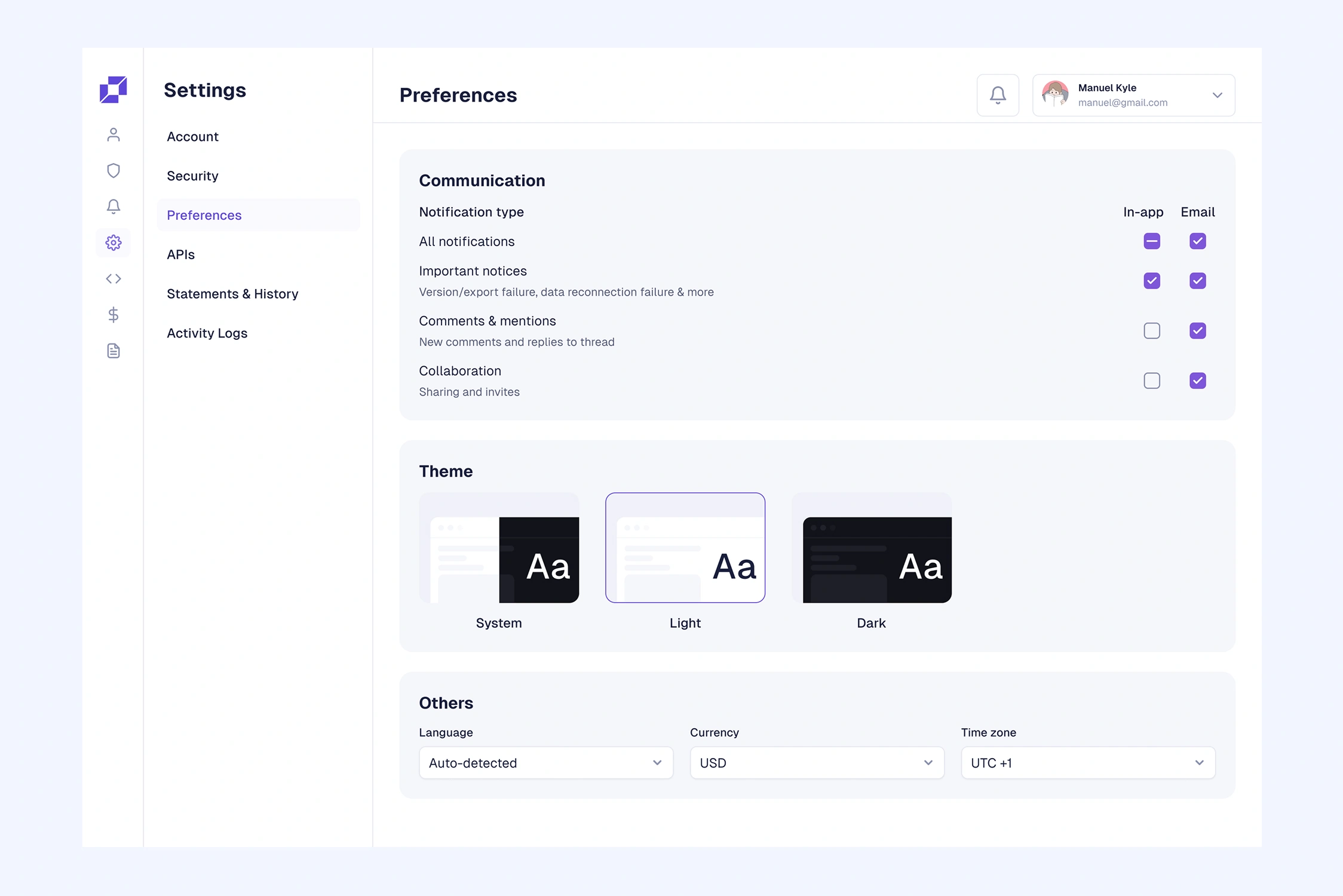Go to Security settings menu item
This screenshot has height=896, width=1343.
[192, 176]
